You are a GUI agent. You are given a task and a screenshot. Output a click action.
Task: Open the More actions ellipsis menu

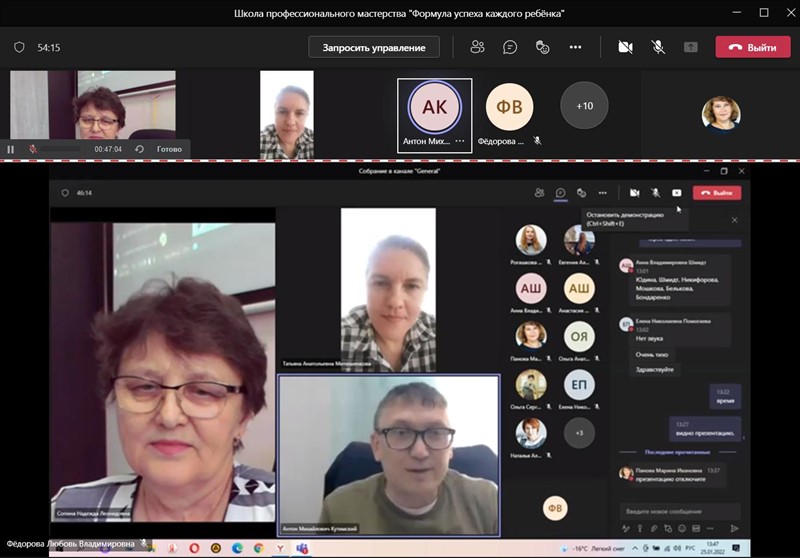575,47
